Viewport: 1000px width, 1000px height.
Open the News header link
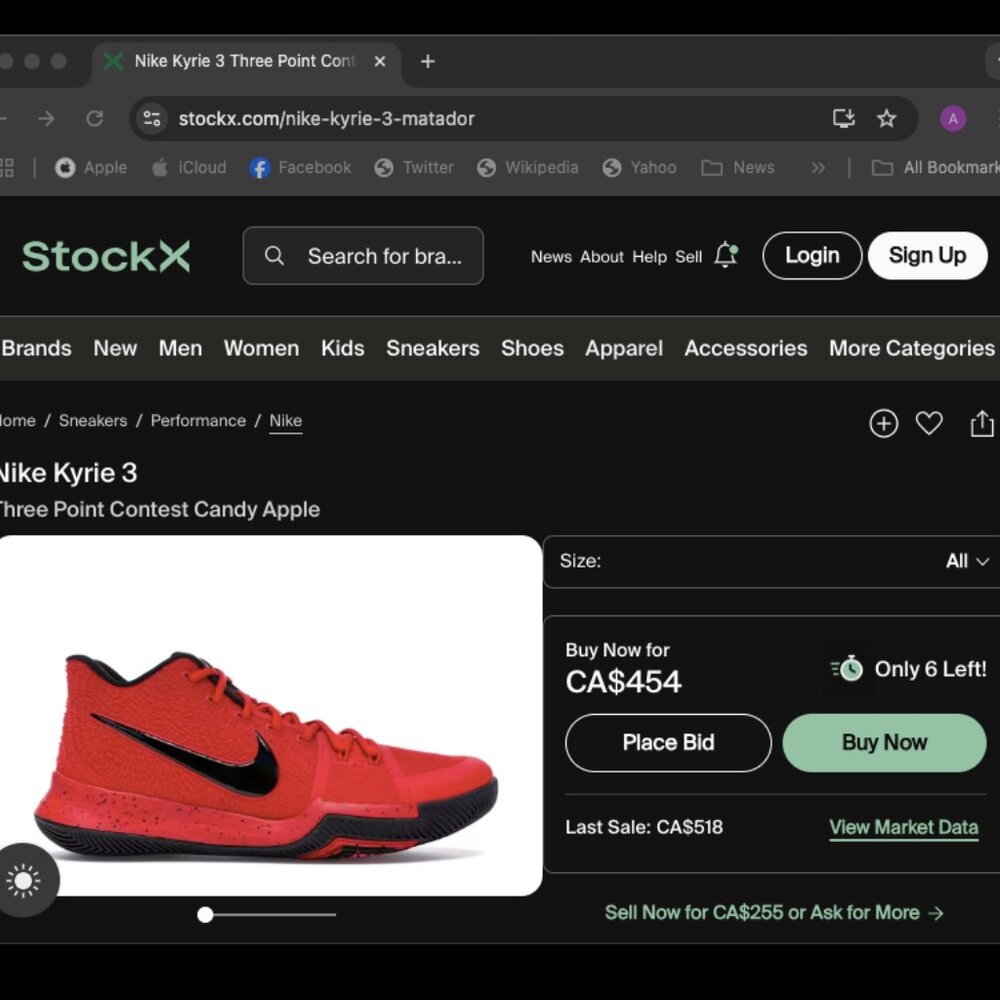[551, 257]
